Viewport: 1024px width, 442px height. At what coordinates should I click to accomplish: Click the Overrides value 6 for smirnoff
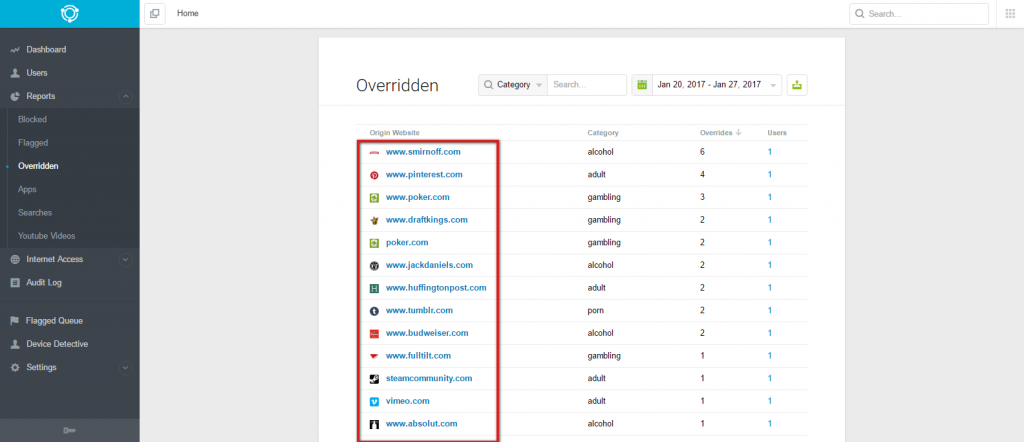(703, 152)
